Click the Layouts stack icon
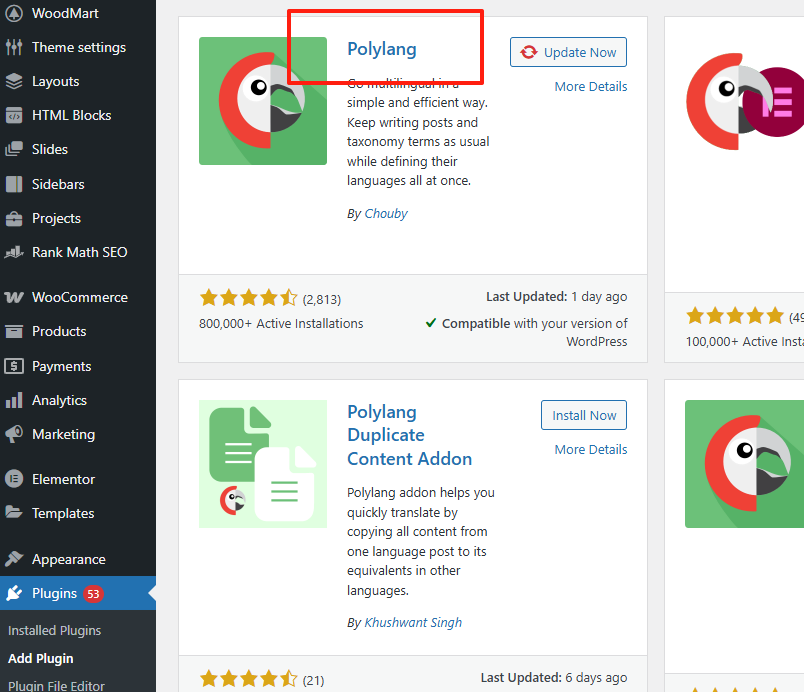 tap(14, 81)
